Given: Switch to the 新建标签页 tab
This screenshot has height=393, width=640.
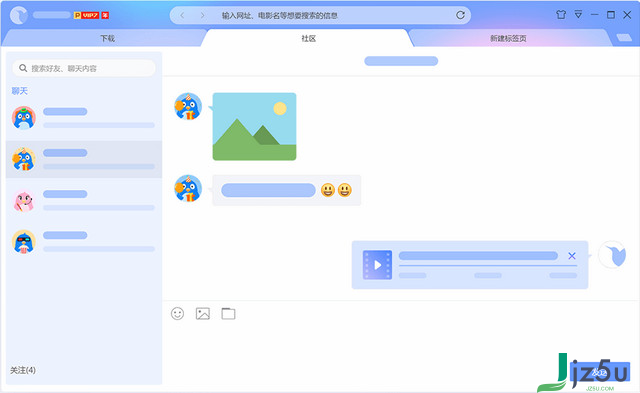Looking at the screenshot, I should click(x=508, y=38).
